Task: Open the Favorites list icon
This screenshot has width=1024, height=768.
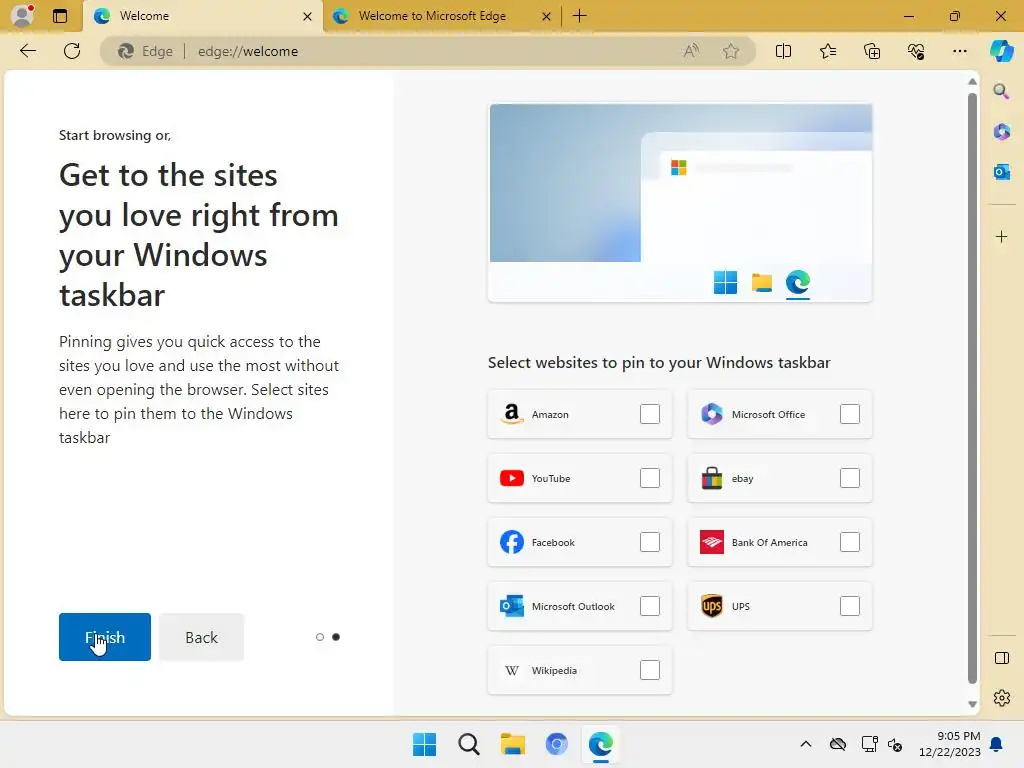Action: pyautogui.click(x=827, y=51)
